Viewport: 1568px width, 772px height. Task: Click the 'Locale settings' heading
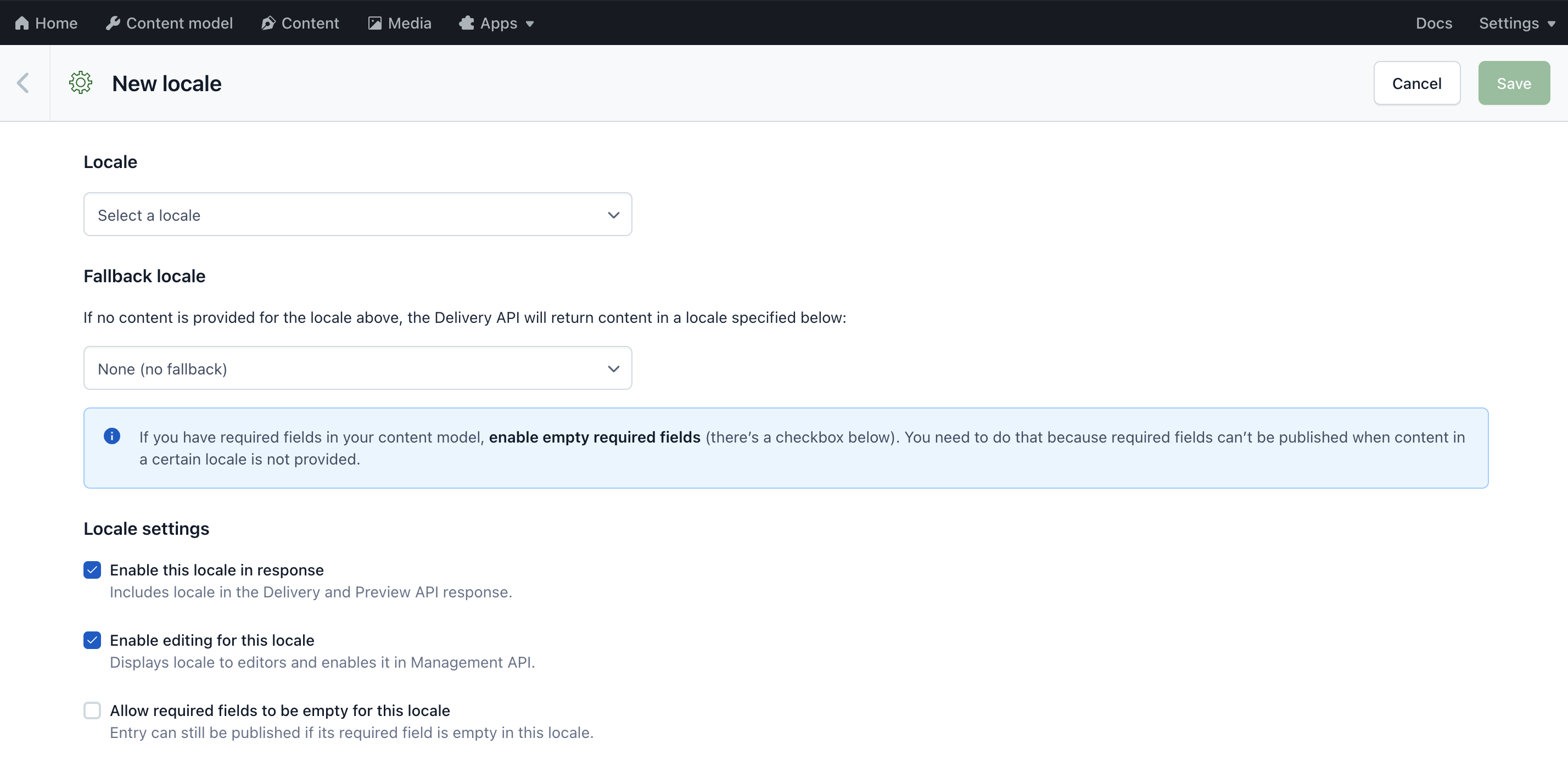click(x=146, y=528)
